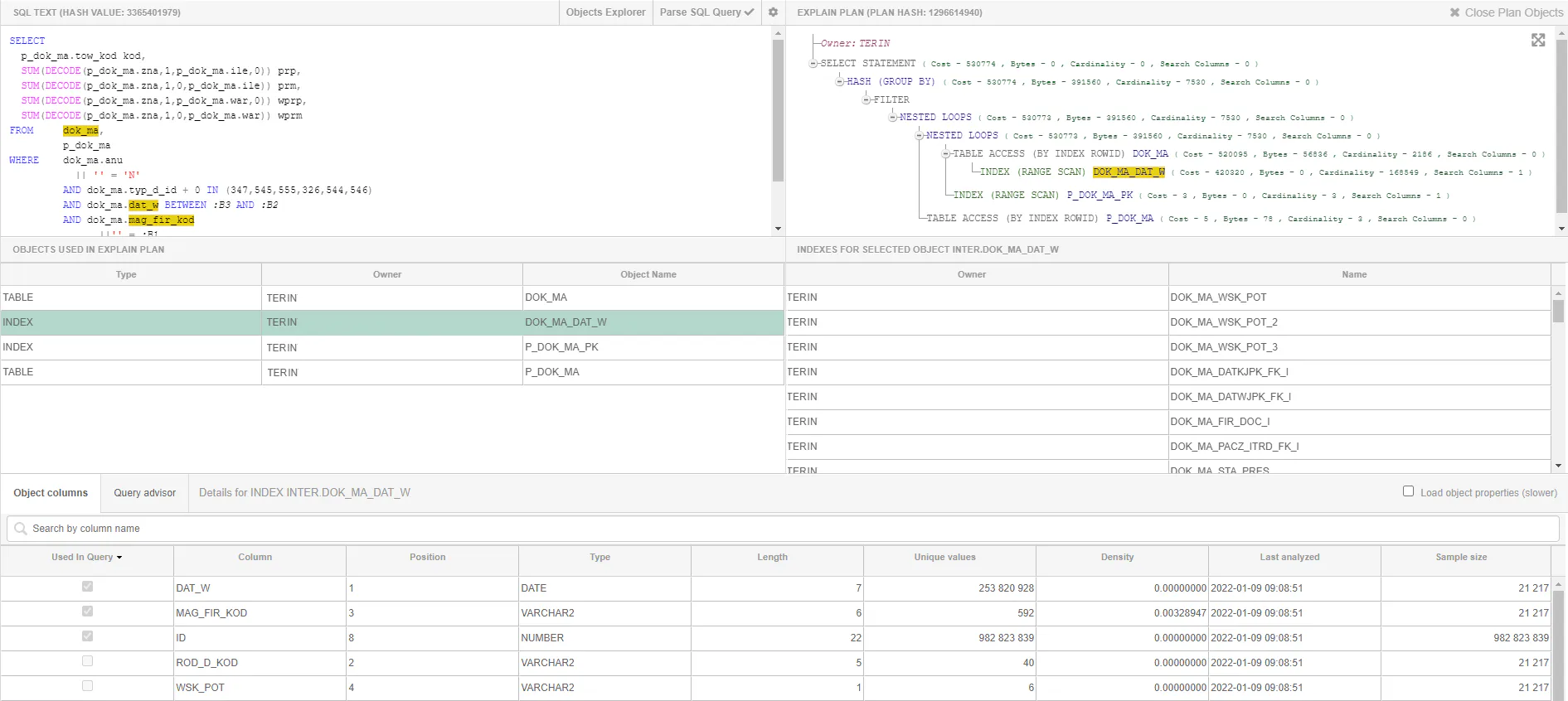
Task: Select the P_DOK_MA table row in plan objects
Action: click(x=391, y=372)
